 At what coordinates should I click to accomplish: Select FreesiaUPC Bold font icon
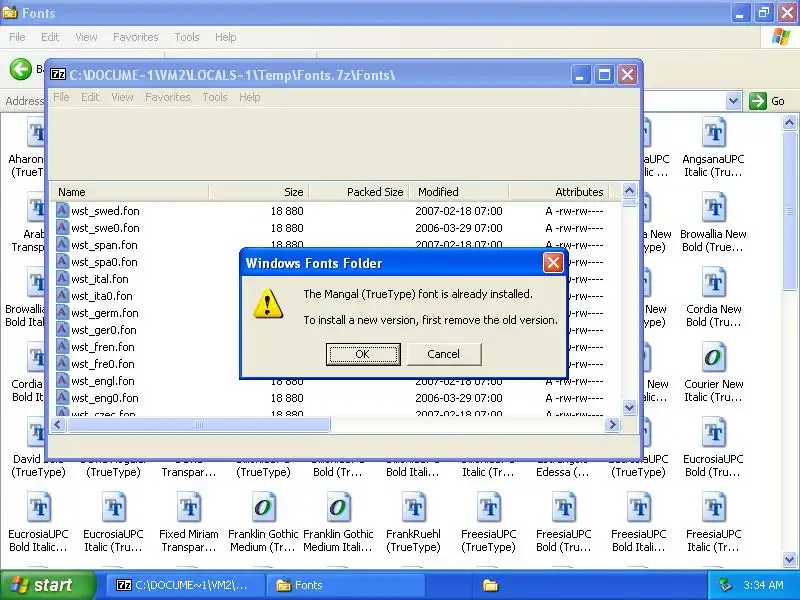(x=563, y=507)
